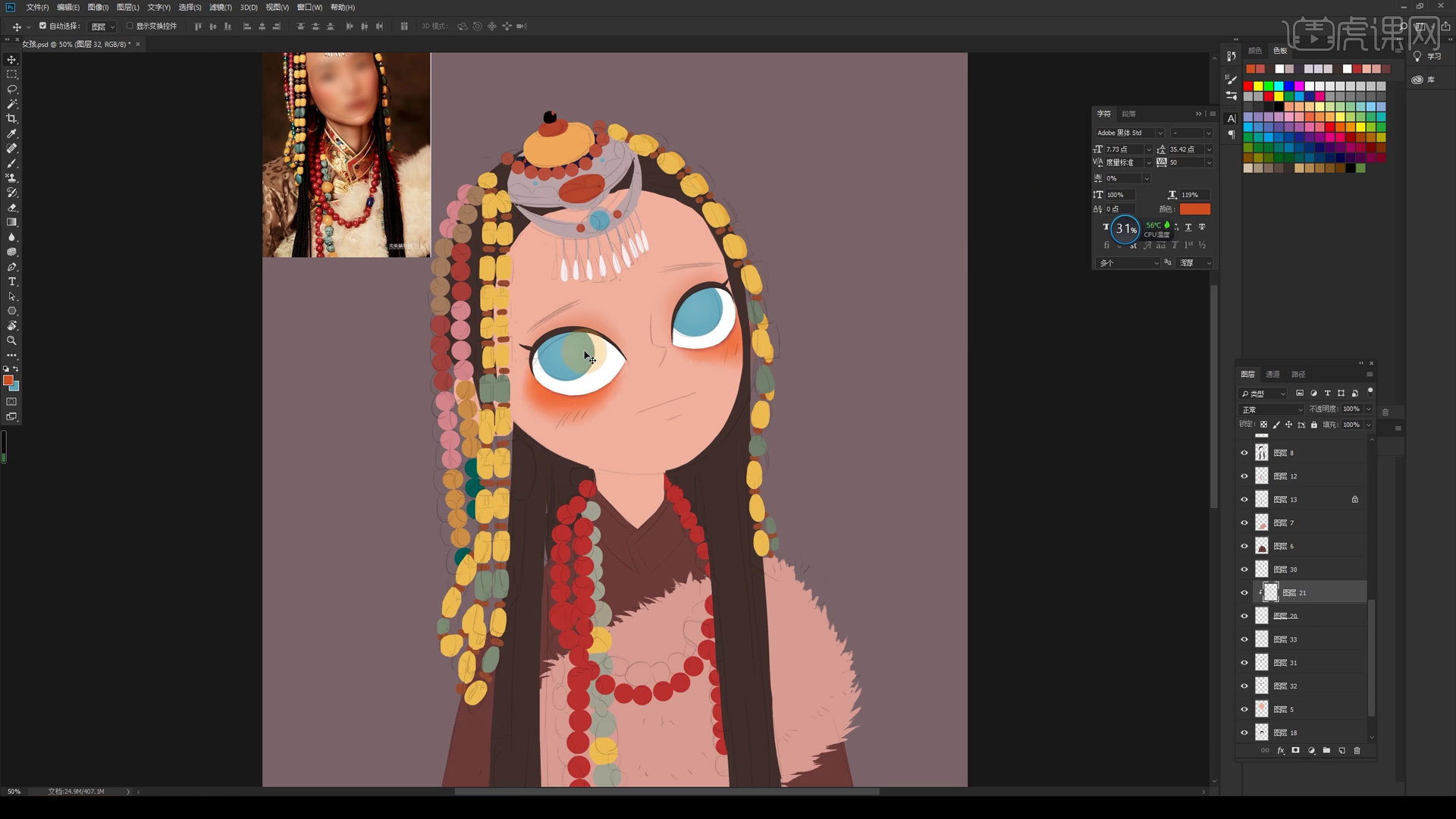
Task: Toggle the 自动选择 auto-select checkbox
Action: coord(43,26)
